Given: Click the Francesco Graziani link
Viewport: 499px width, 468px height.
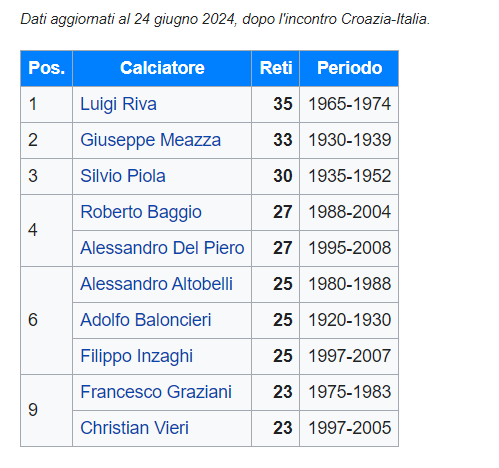Looking at the screenshot, I should point(156,392).
